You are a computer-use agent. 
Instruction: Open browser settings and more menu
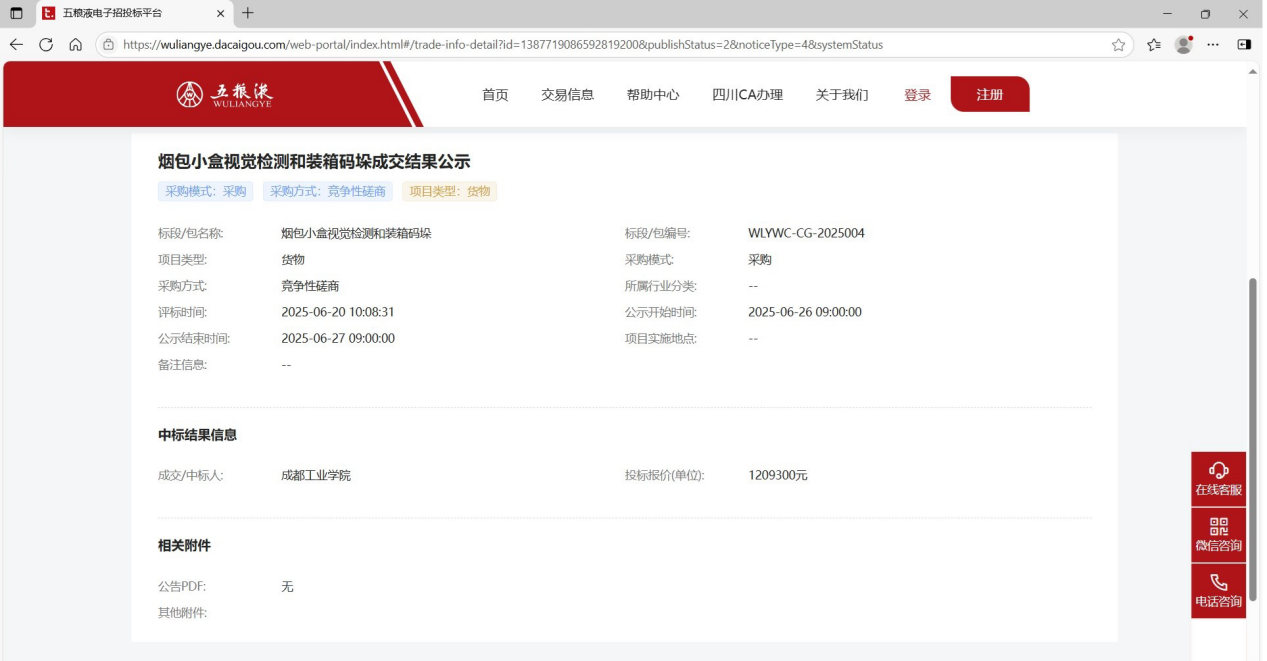point(1213,45)
